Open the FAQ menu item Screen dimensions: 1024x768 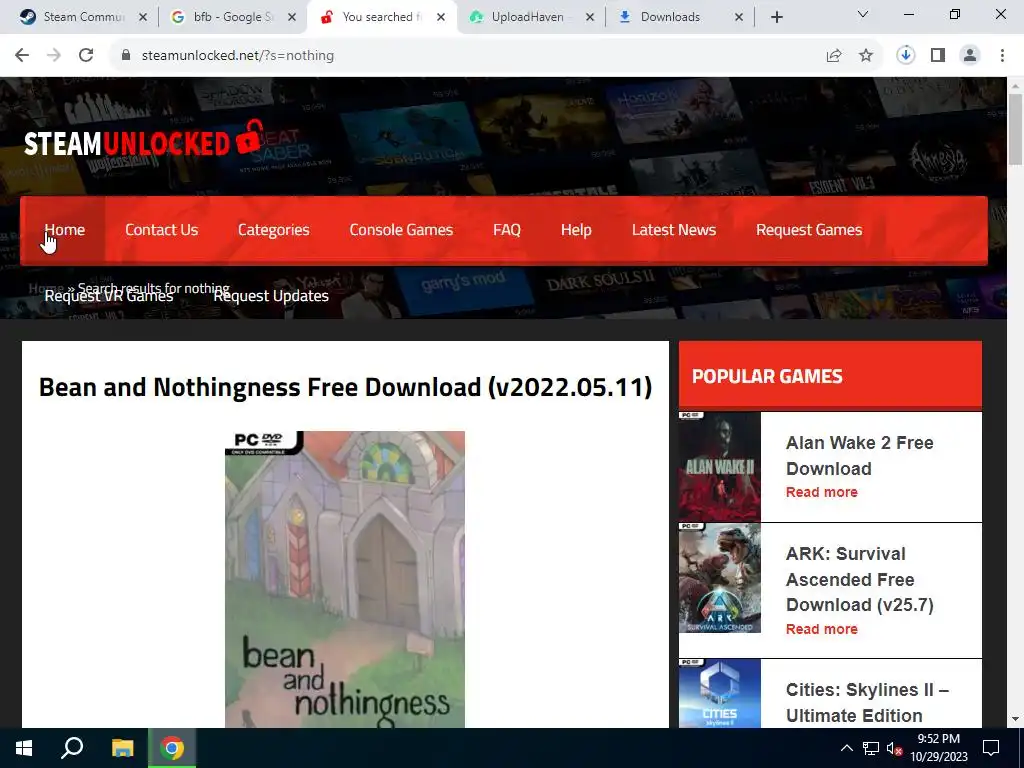[x=507, y=230]
